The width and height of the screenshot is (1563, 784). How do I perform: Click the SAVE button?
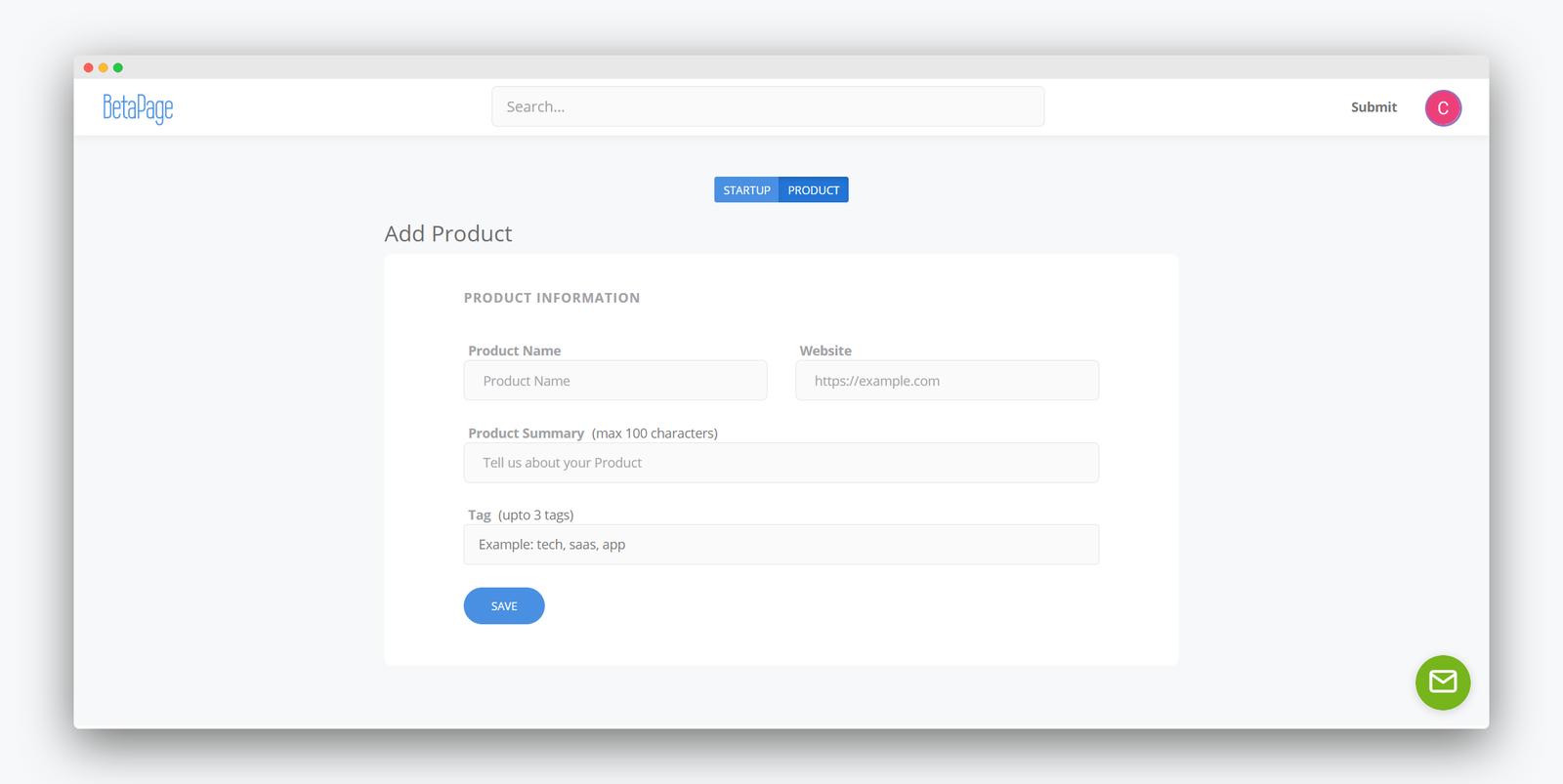point(504,606)
